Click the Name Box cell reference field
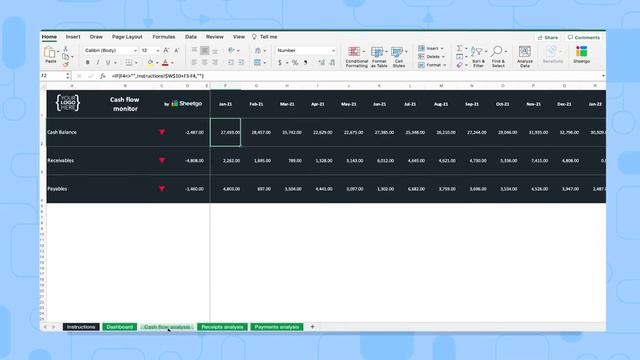The width and height of the screenshot is (640, 360). tap(53, 76)
